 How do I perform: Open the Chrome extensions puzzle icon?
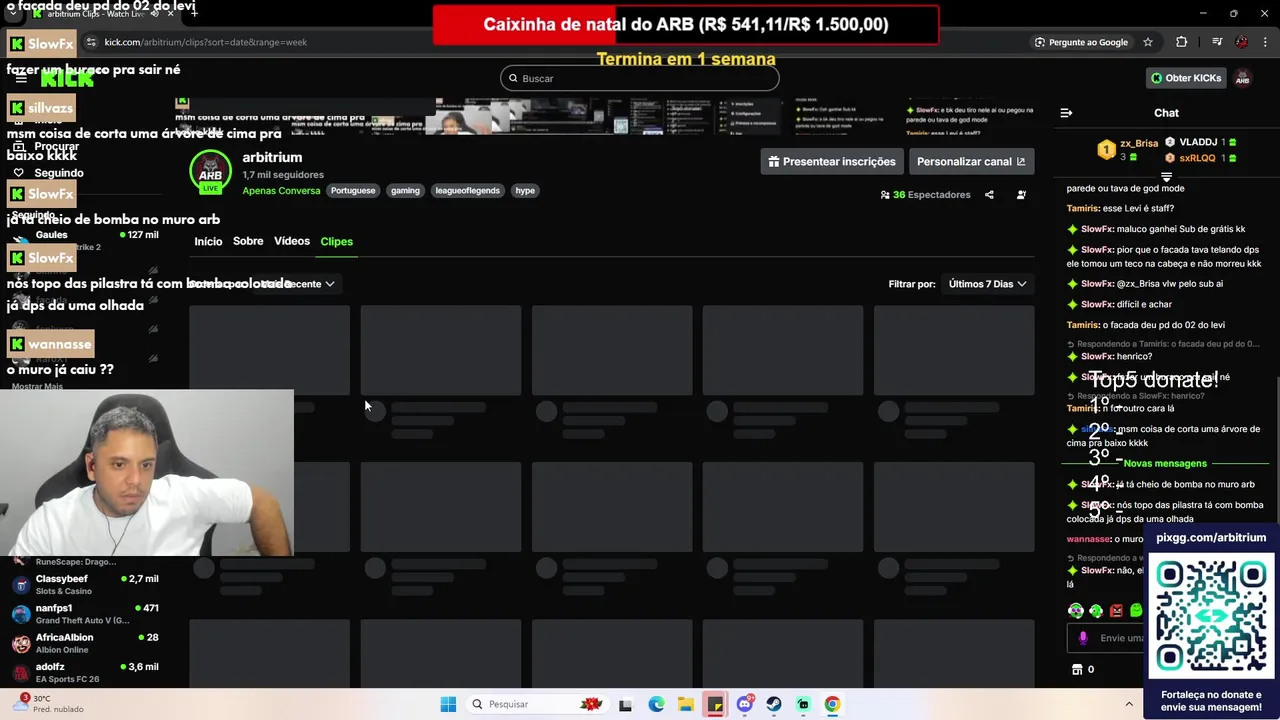point(1182,42)
